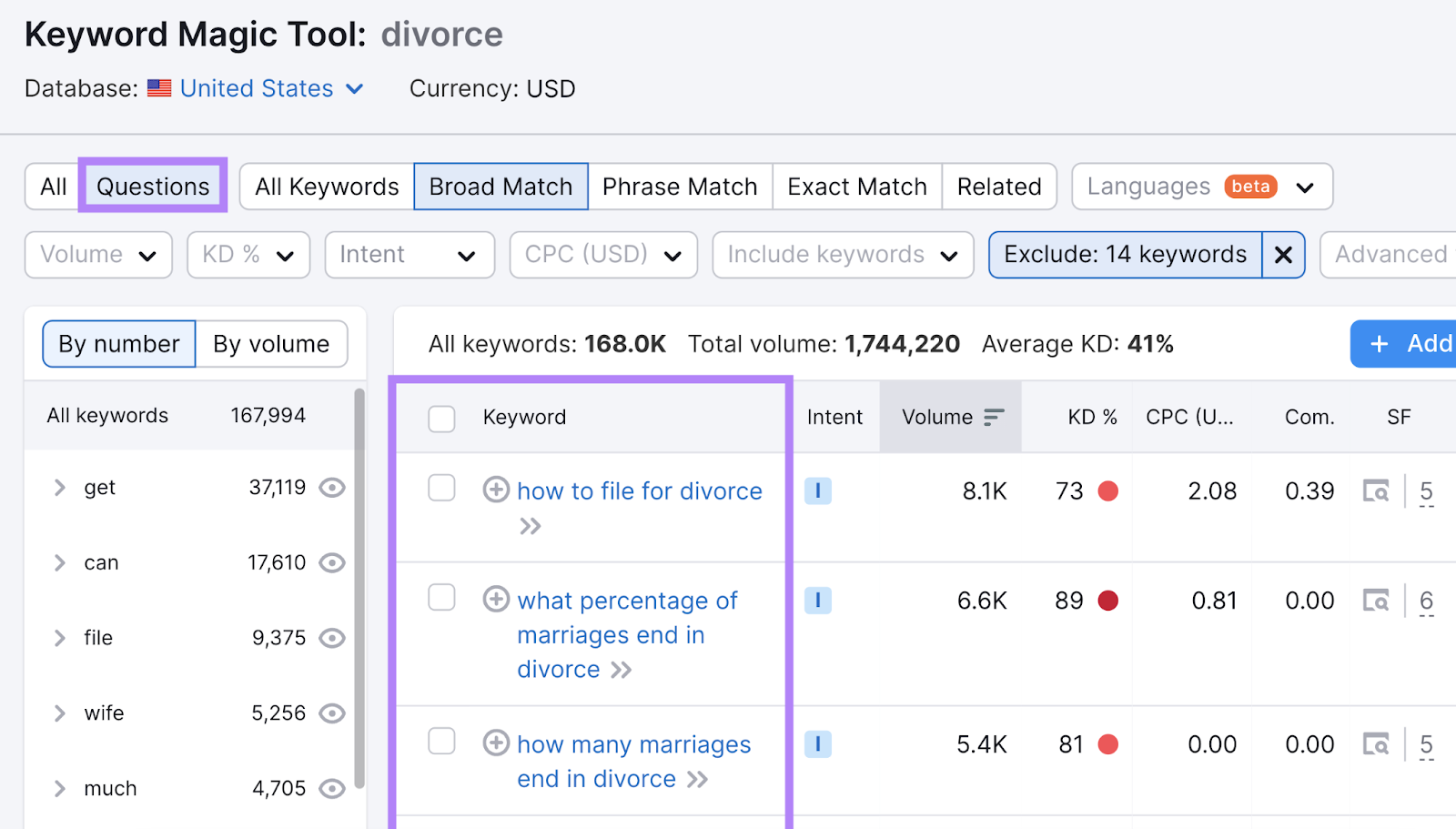Viewport: 1456px width, 829px height.
Task: Add 'how to file for divorce' keyword plus icon
Action: tap(496, 490)
